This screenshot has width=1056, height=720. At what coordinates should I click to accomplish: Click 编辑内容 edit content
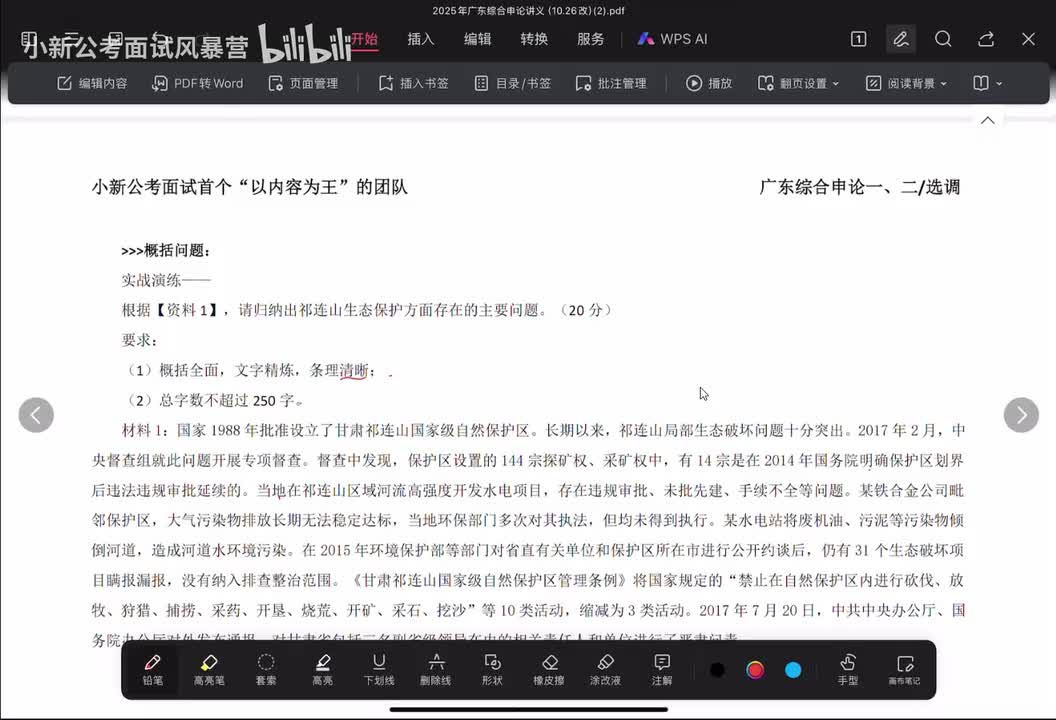(92, 84)
